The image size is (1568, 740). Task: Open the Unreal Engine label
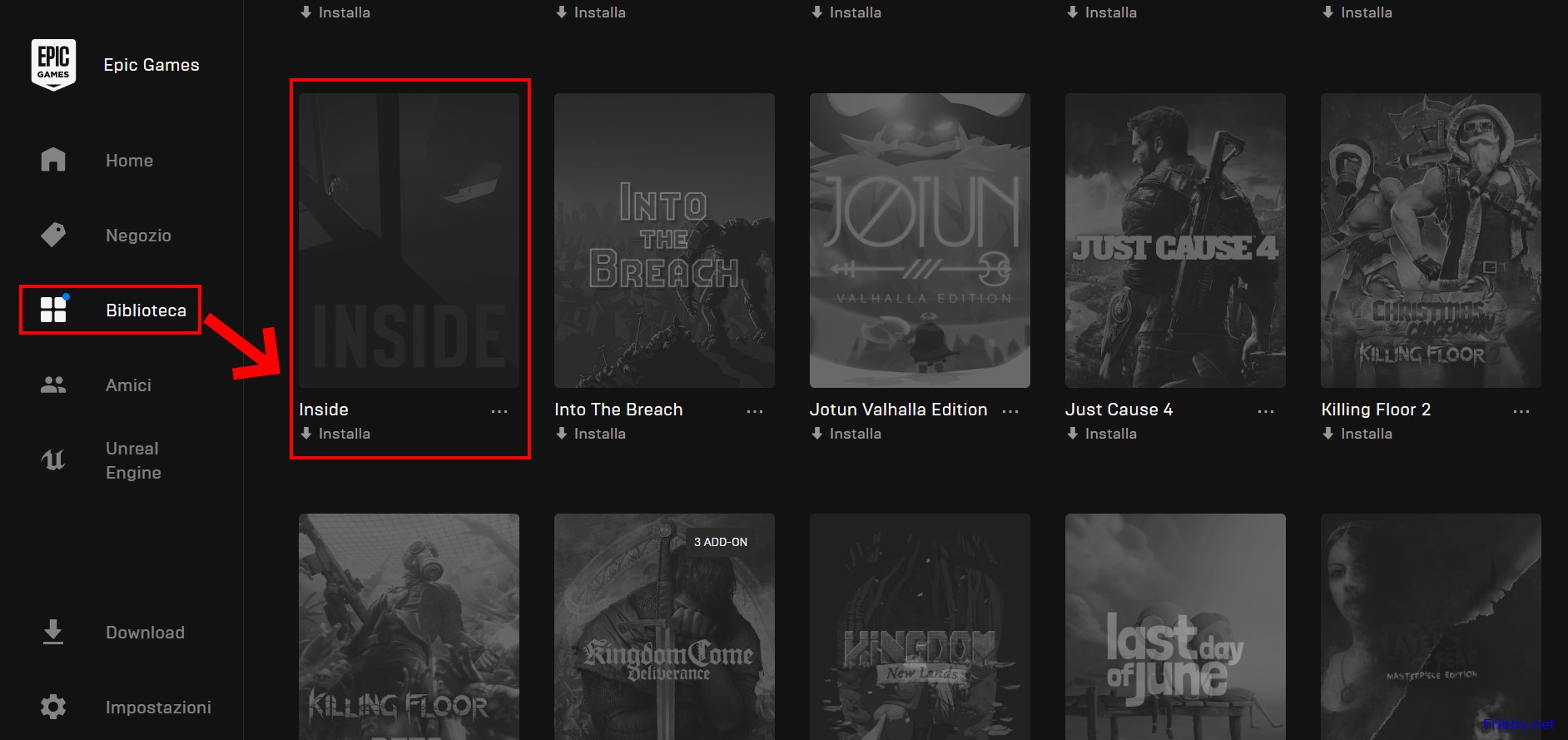coord(133,460)
